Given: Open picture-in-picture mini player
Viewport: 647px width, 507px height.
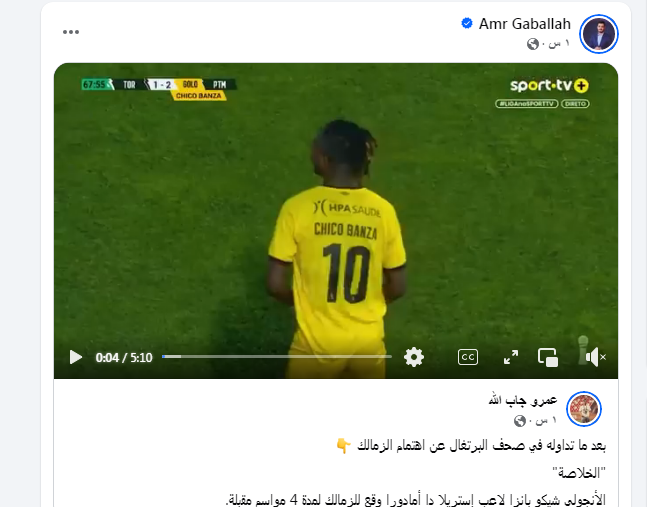Looking at the screenshot, I should (548, 357).
